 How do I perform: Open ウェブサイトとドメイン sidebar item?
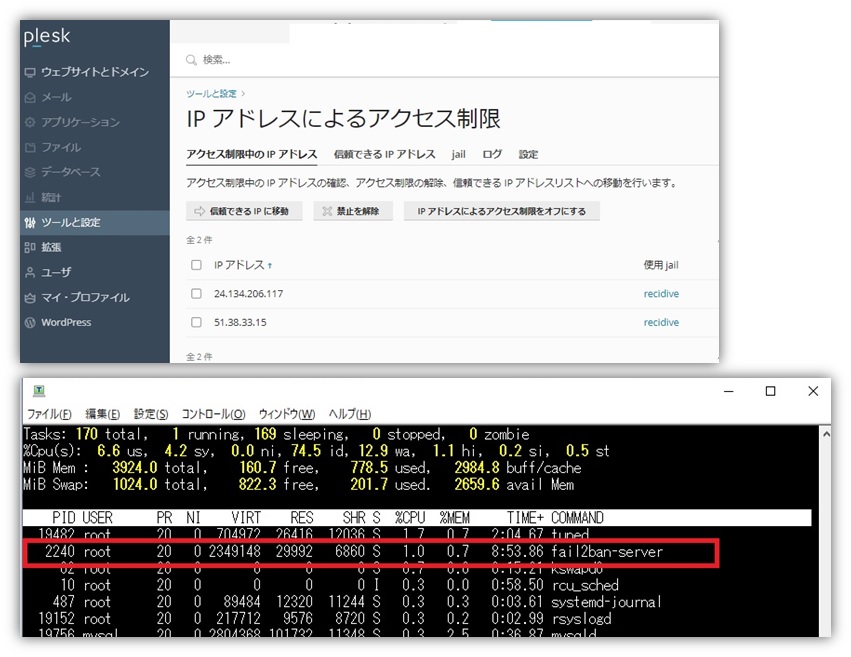click(94, 72)
